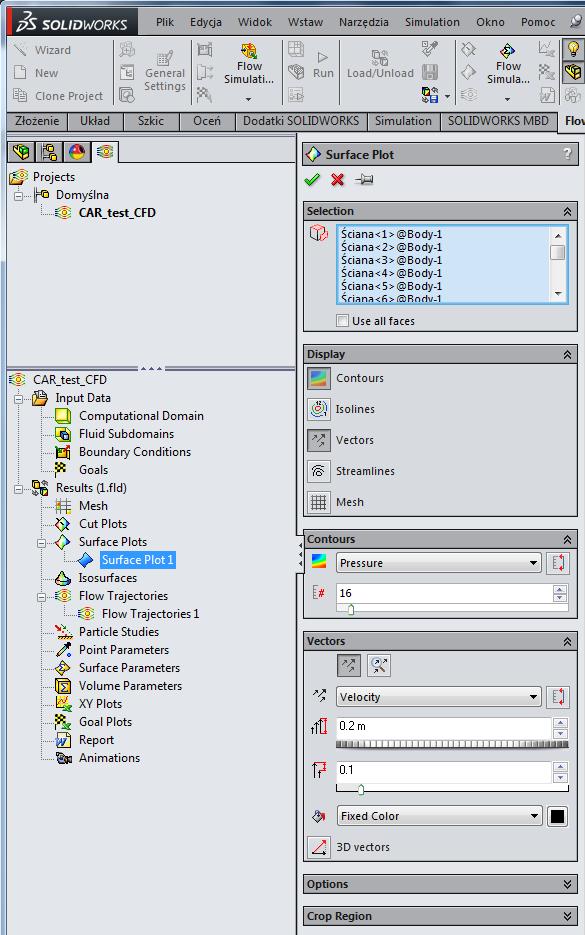Open the Narzędzia menu
Image resolution: width=585 pixels, height=935 pixels.
tap(364, 22)
